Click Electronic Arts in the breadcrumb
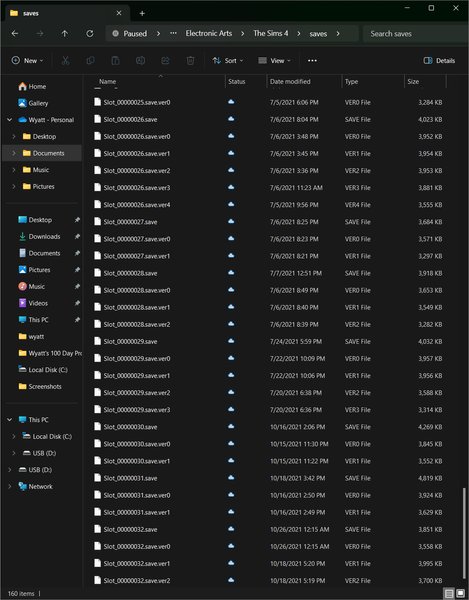This screenshot has height=600, width=469. click(209, 34)
